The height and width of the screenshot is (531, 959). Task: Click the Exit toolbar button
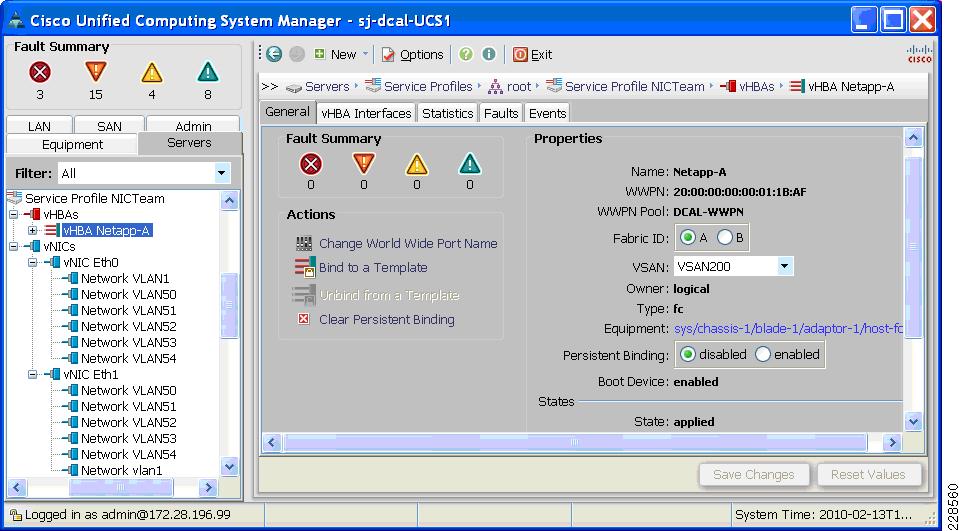coord(533,55)
